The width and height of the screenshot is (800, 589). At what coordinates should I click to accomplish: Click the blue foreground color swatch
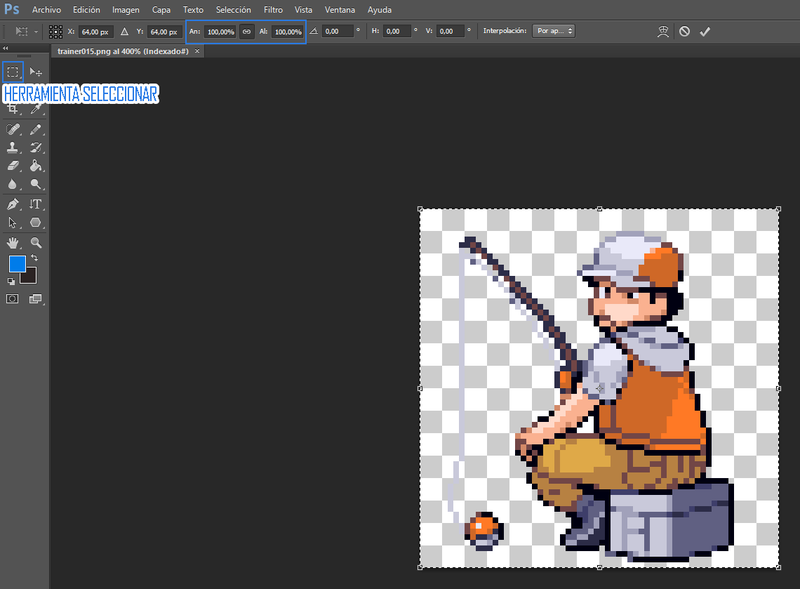pos(16,264)
